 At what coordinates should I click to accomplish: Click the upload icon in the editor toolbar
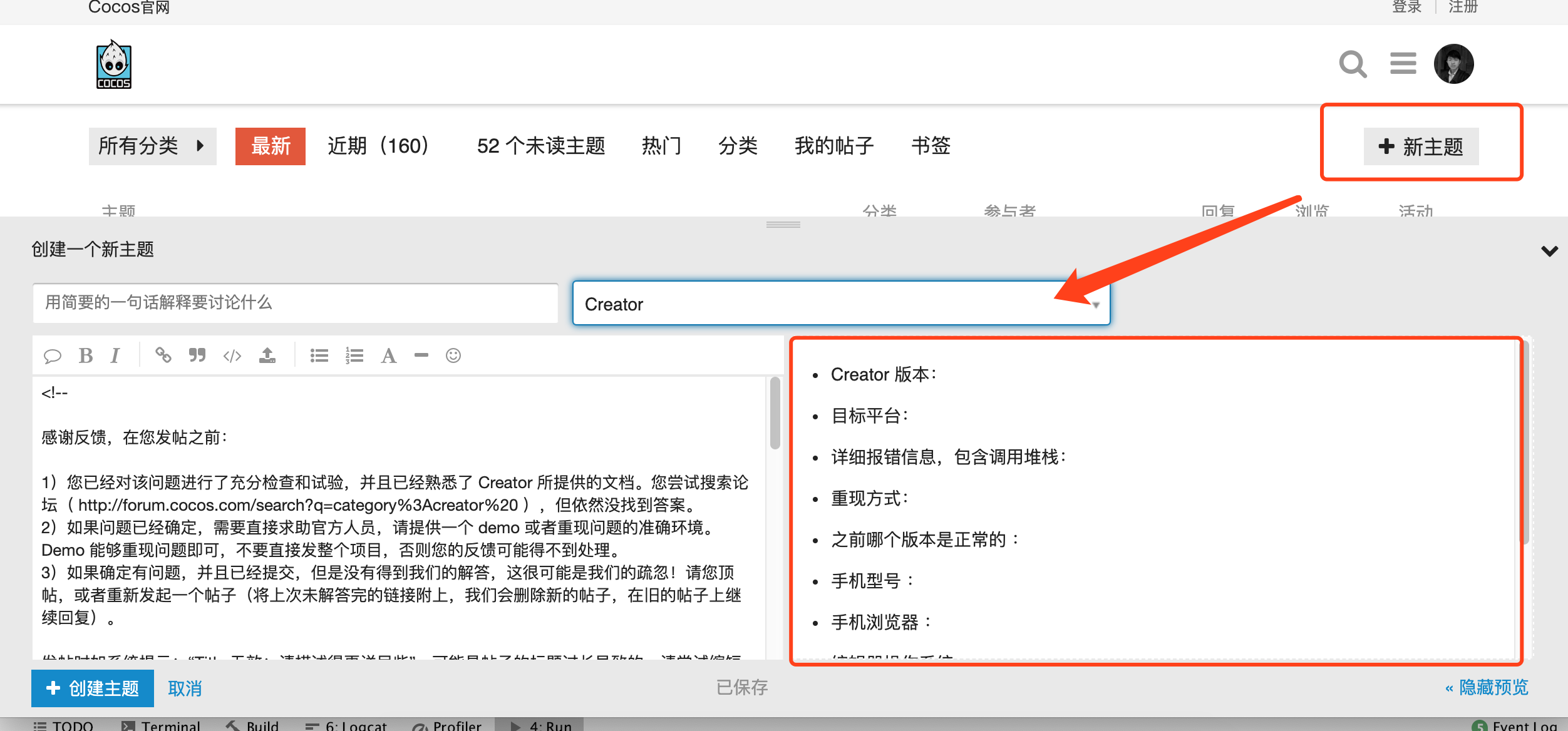(x=267, y=355)
